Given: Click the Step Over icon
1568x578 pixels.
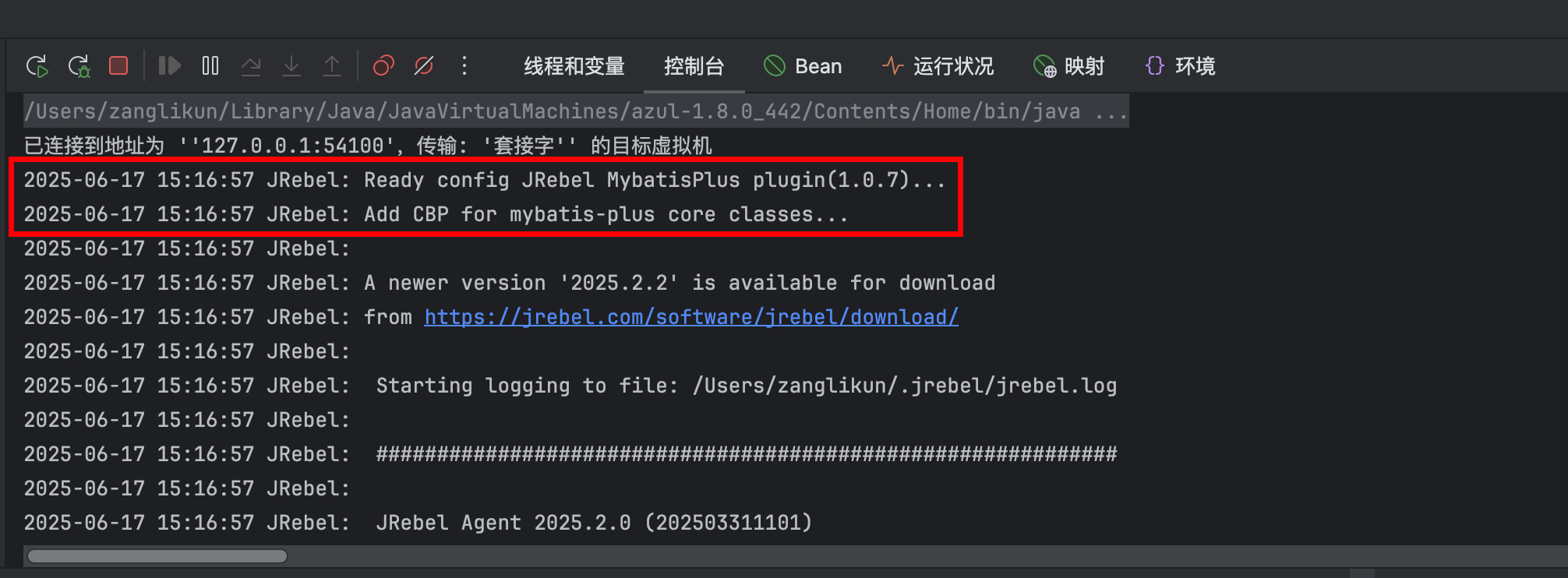Looking at the screenshot, I should coord(251,66).
